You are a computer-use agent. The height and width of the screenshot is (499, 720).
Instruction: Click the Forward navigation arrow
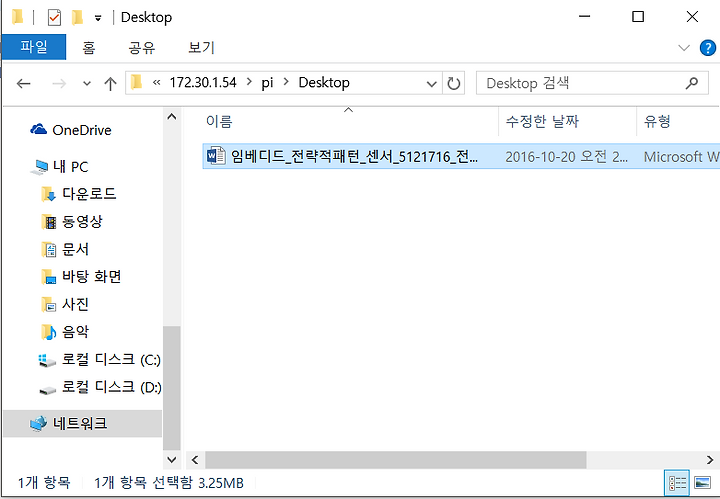click(x=59, y=84)
